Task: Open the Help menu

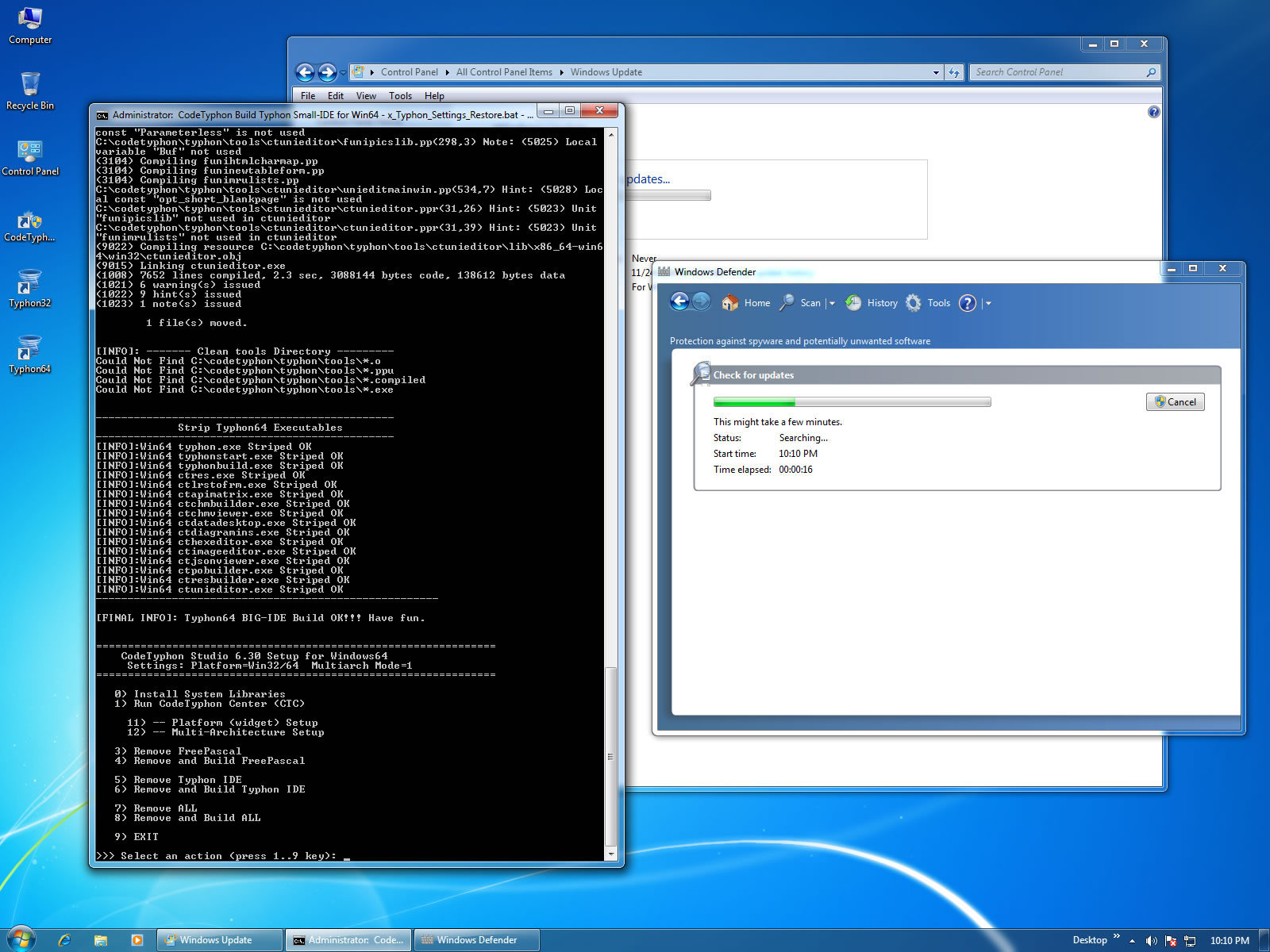Action: coord(434,96)
